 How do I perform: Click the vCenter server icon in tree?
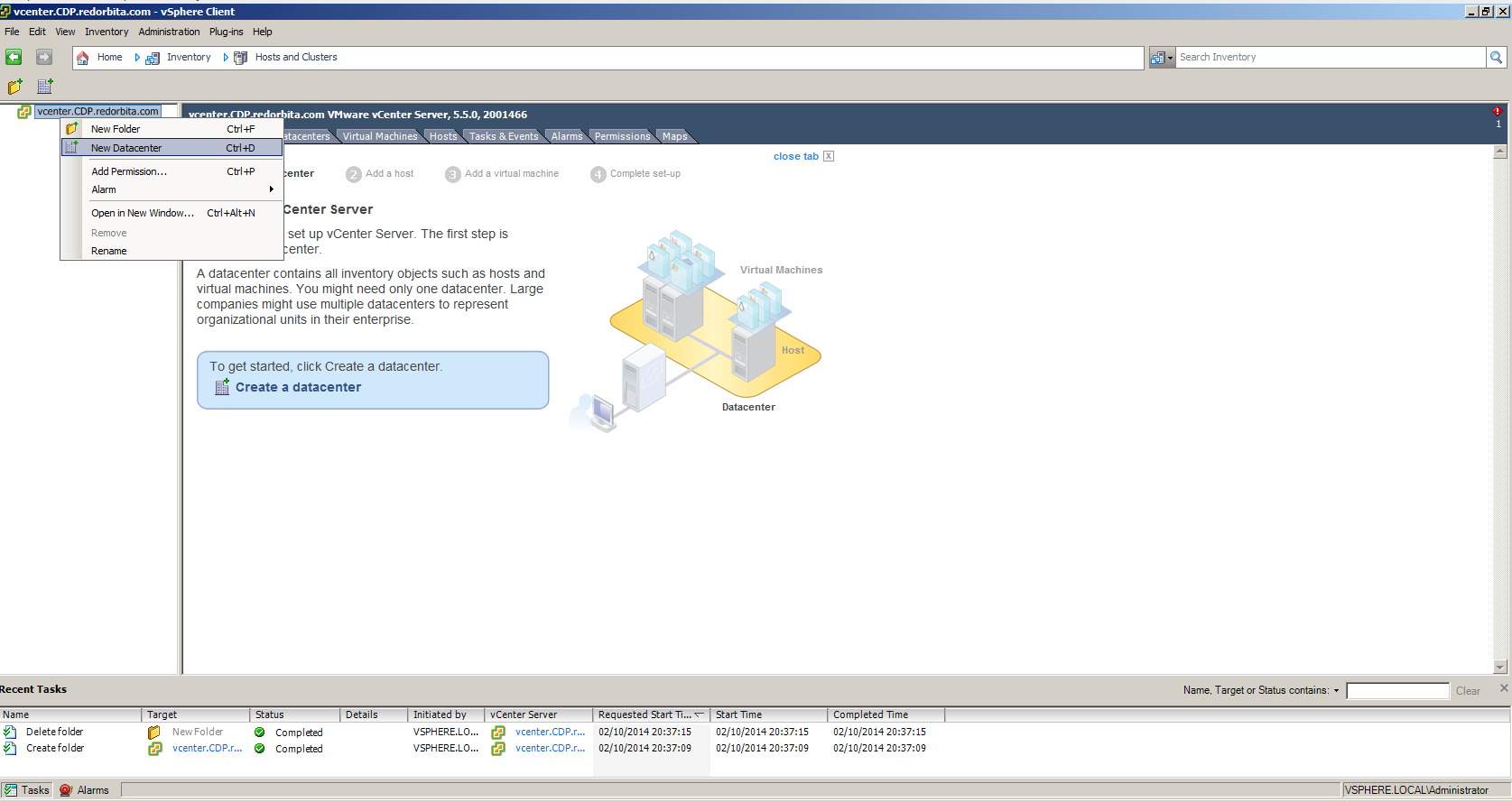click(24, 112)
